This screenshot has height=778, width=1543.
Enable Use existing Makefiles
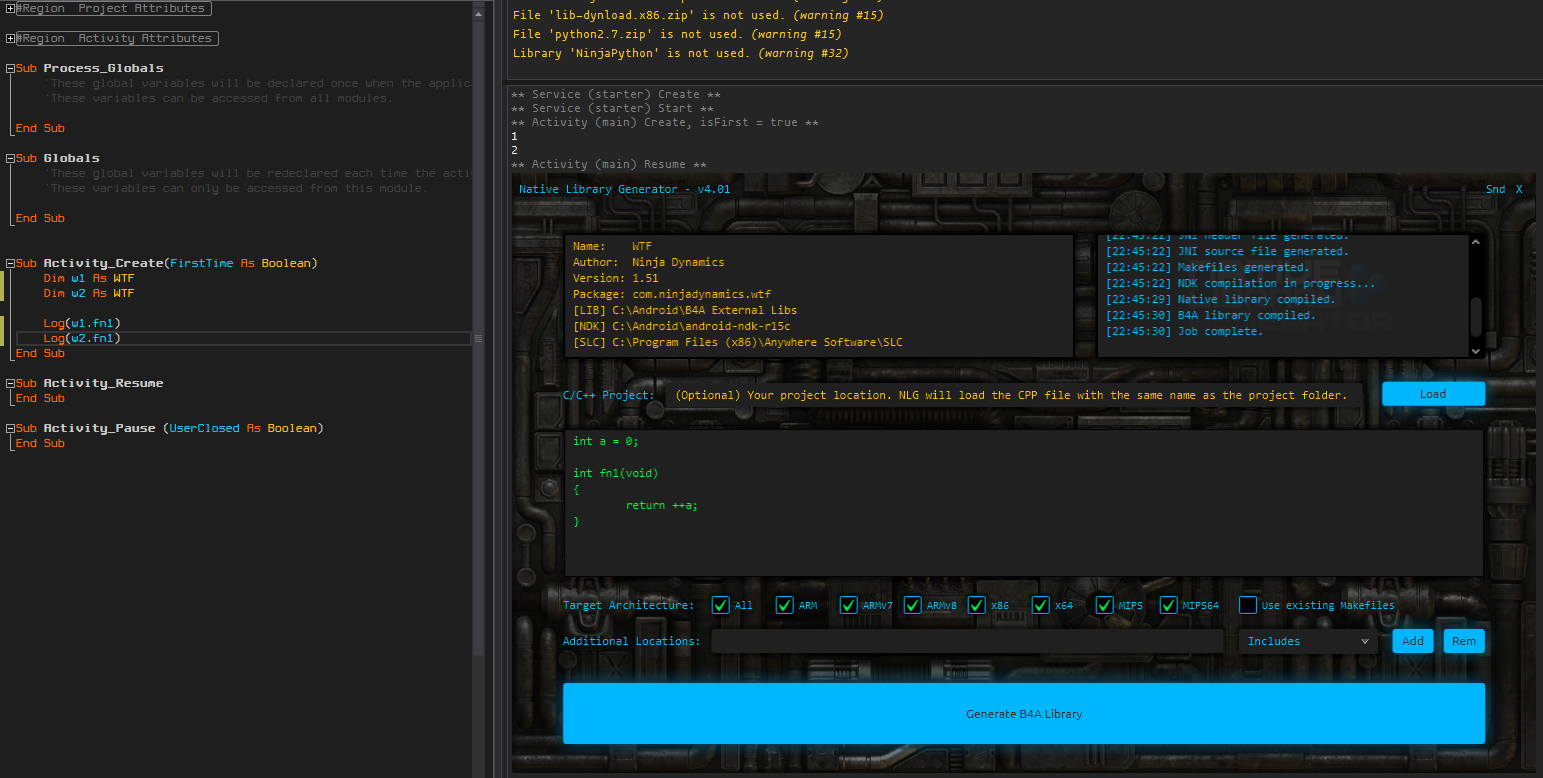pyautogui.click(x=1248, y=605)
